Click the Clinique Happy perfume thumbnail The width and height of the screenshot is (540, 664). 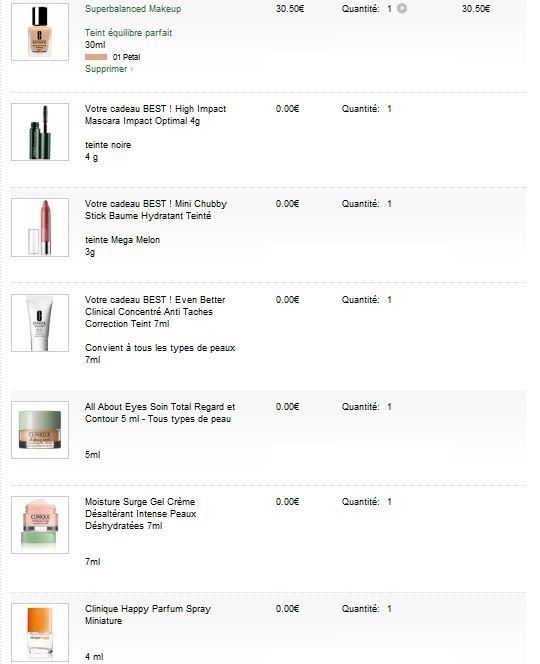click(40, 632)
